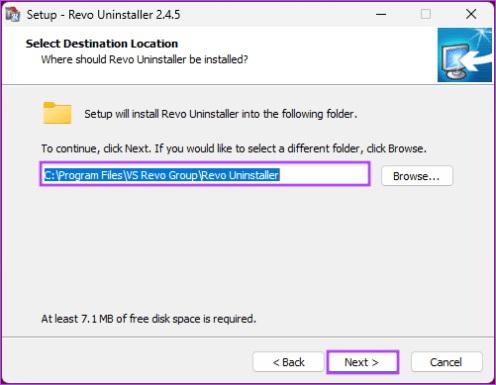Continue with the Next button

(362, 362)
